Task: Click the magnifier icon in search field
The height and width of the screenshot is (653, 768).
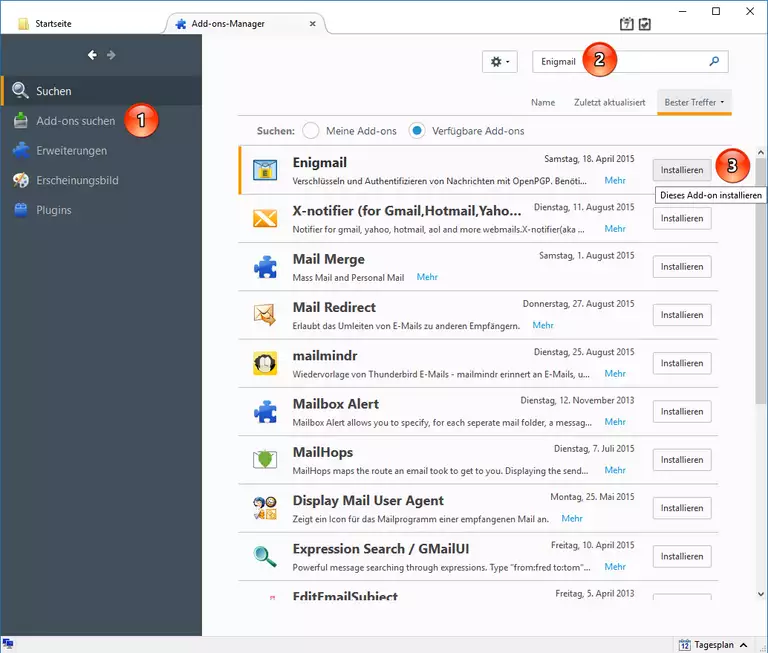Action: click(x=714, y=61)
